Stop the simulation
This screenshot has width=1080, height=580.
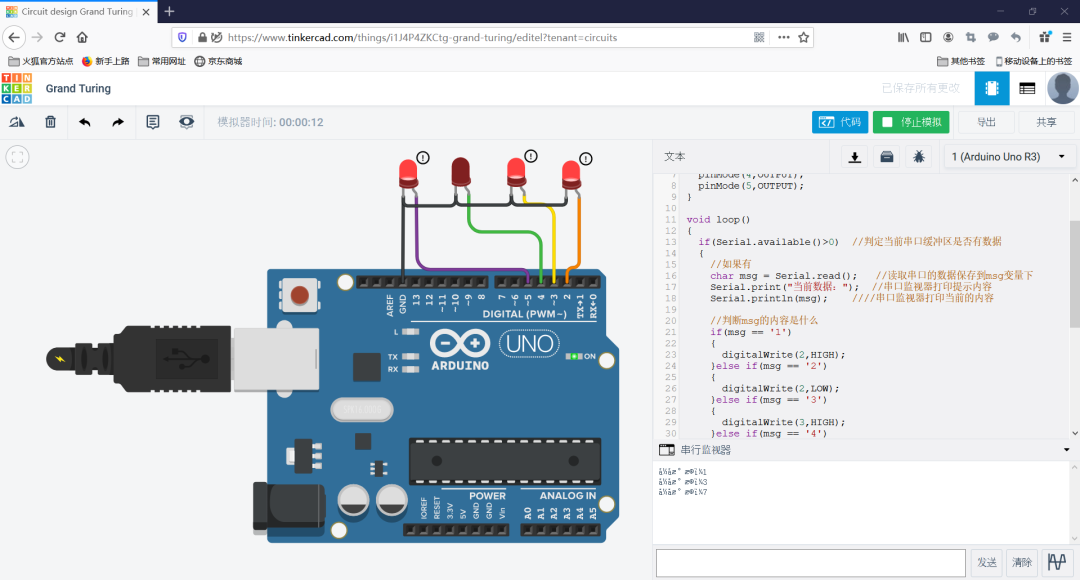pos(911,122)
